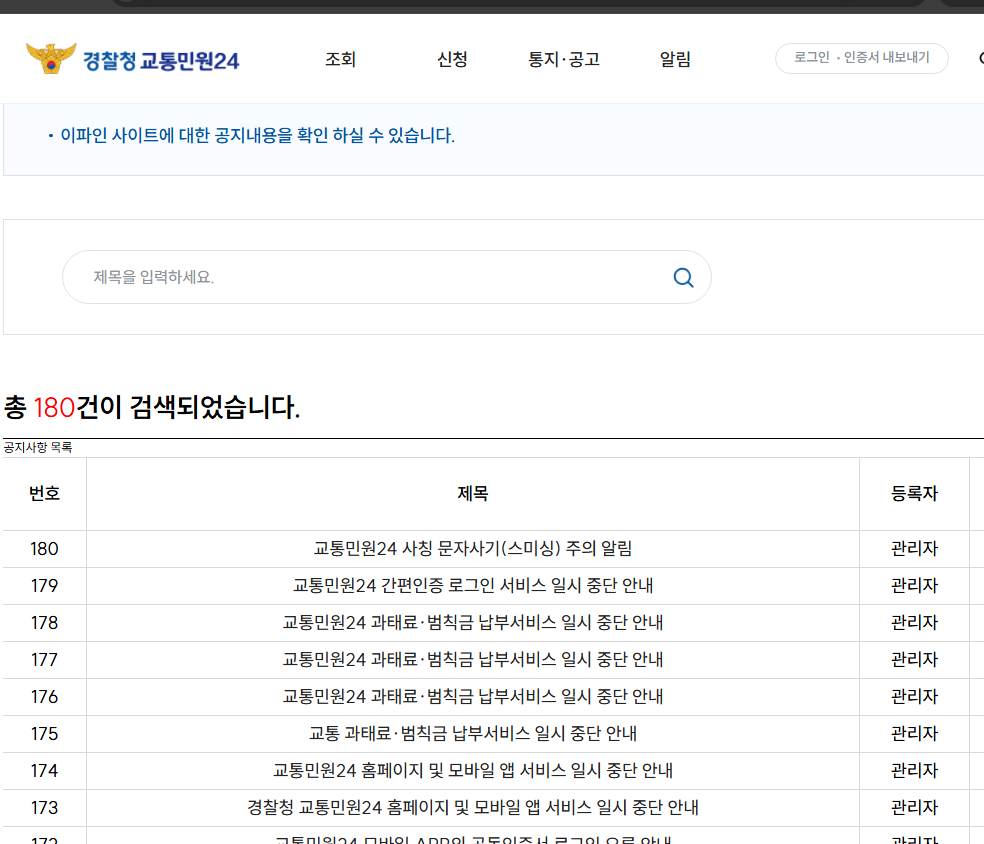Screen dimensions: 984x844
Task: Open the 교통민원24 home via the header wordmark
Action: click(x=164, y=59)
